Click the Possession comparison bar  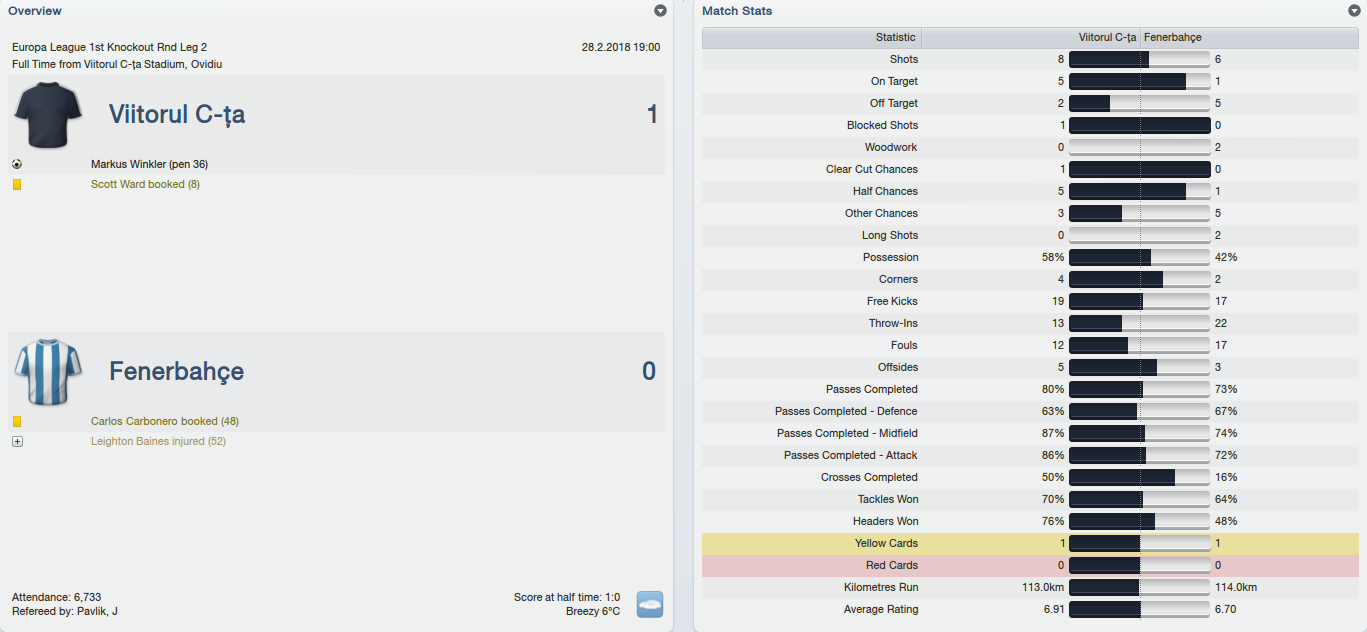1139,257
